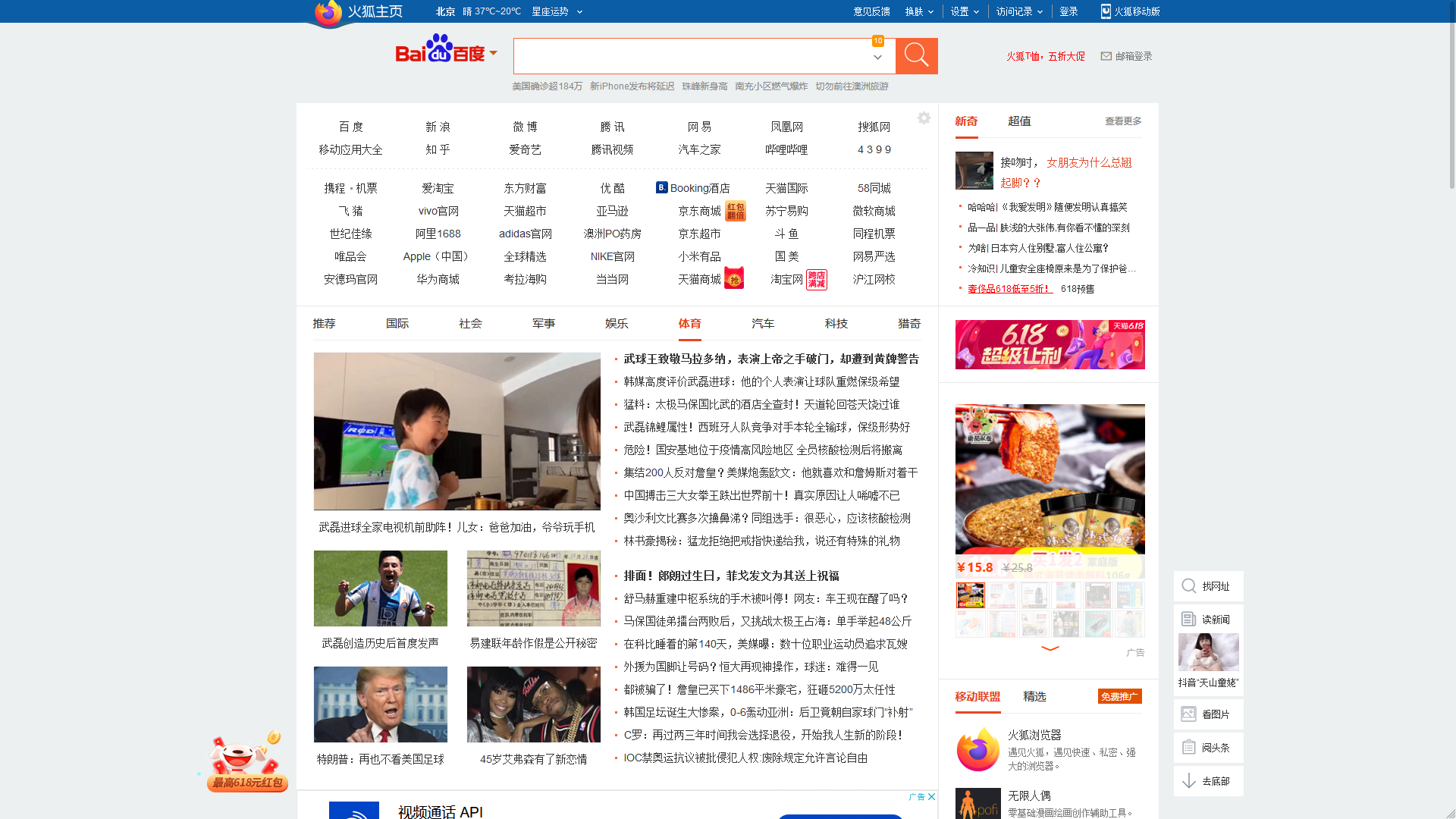Click 查看更多 link in sidebar

tap(1122, 121)
